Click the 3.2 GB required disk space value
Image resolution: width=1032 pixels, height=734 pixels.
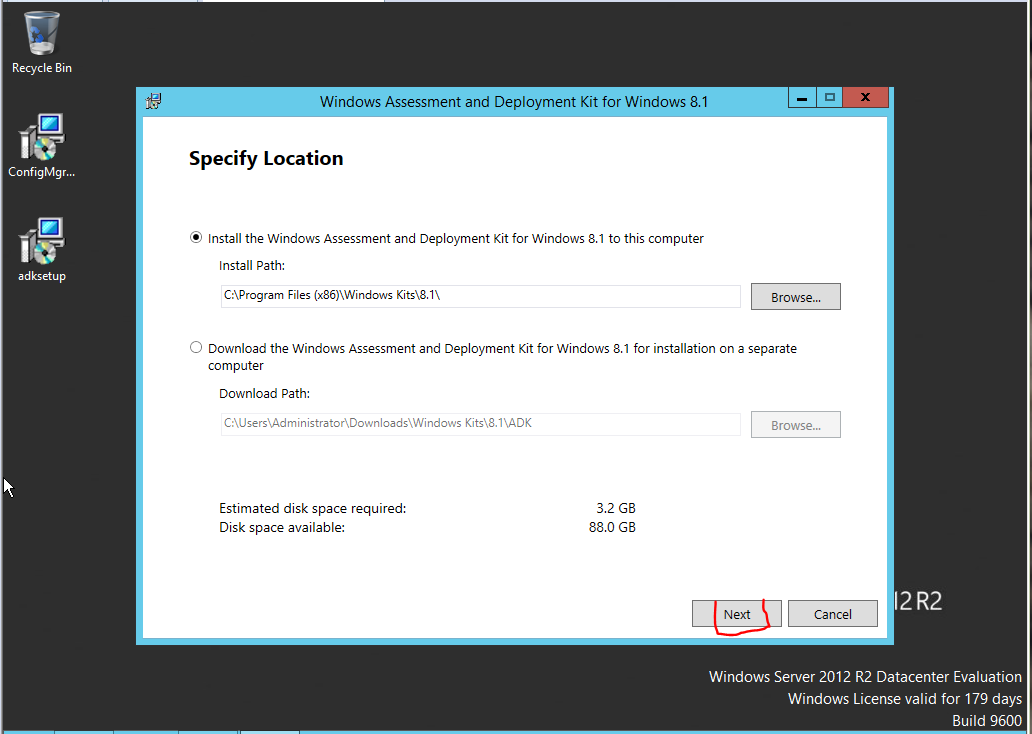click(616, 508)
